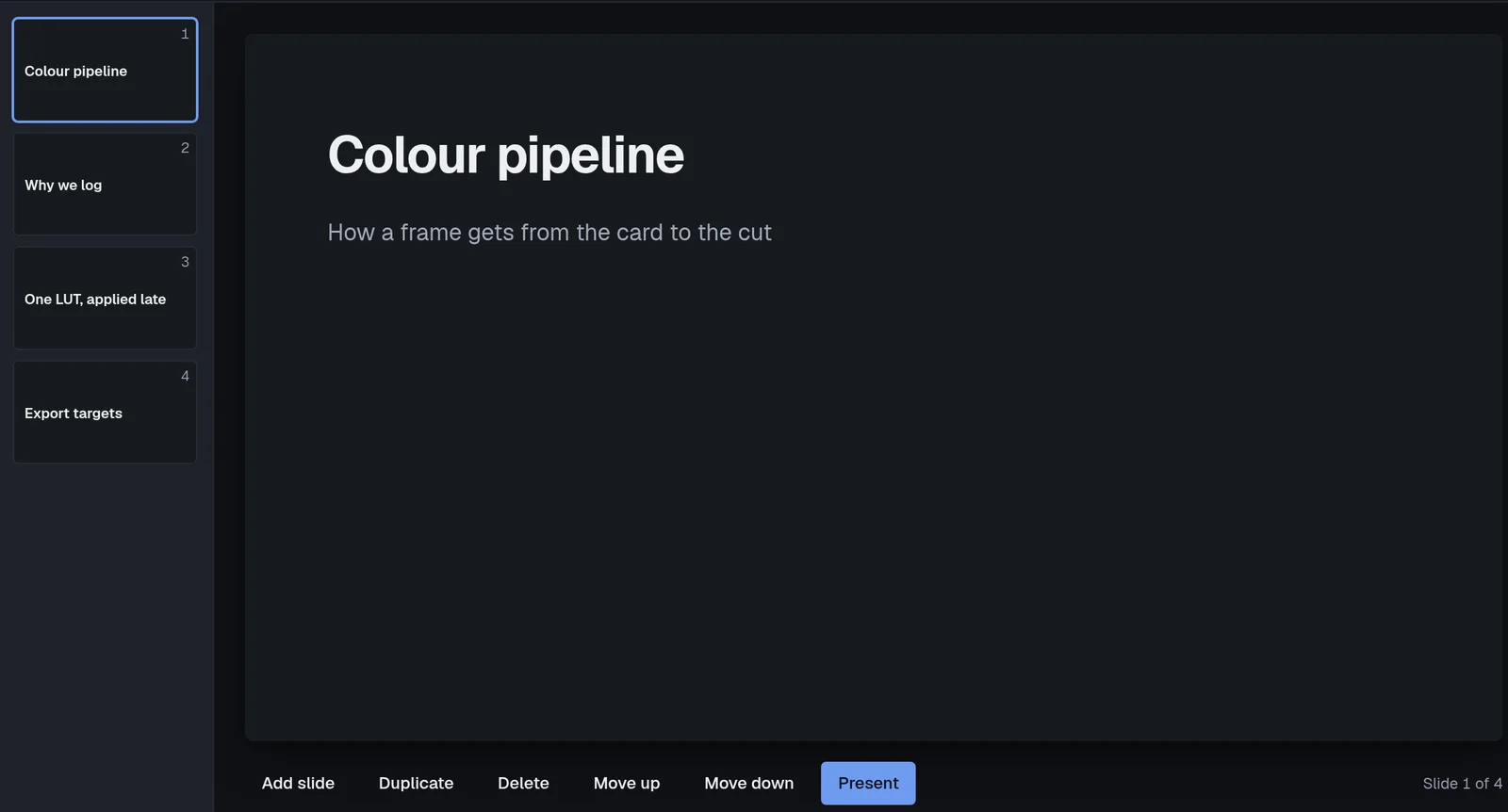Open the Why we log slide thumbnail

105,184
